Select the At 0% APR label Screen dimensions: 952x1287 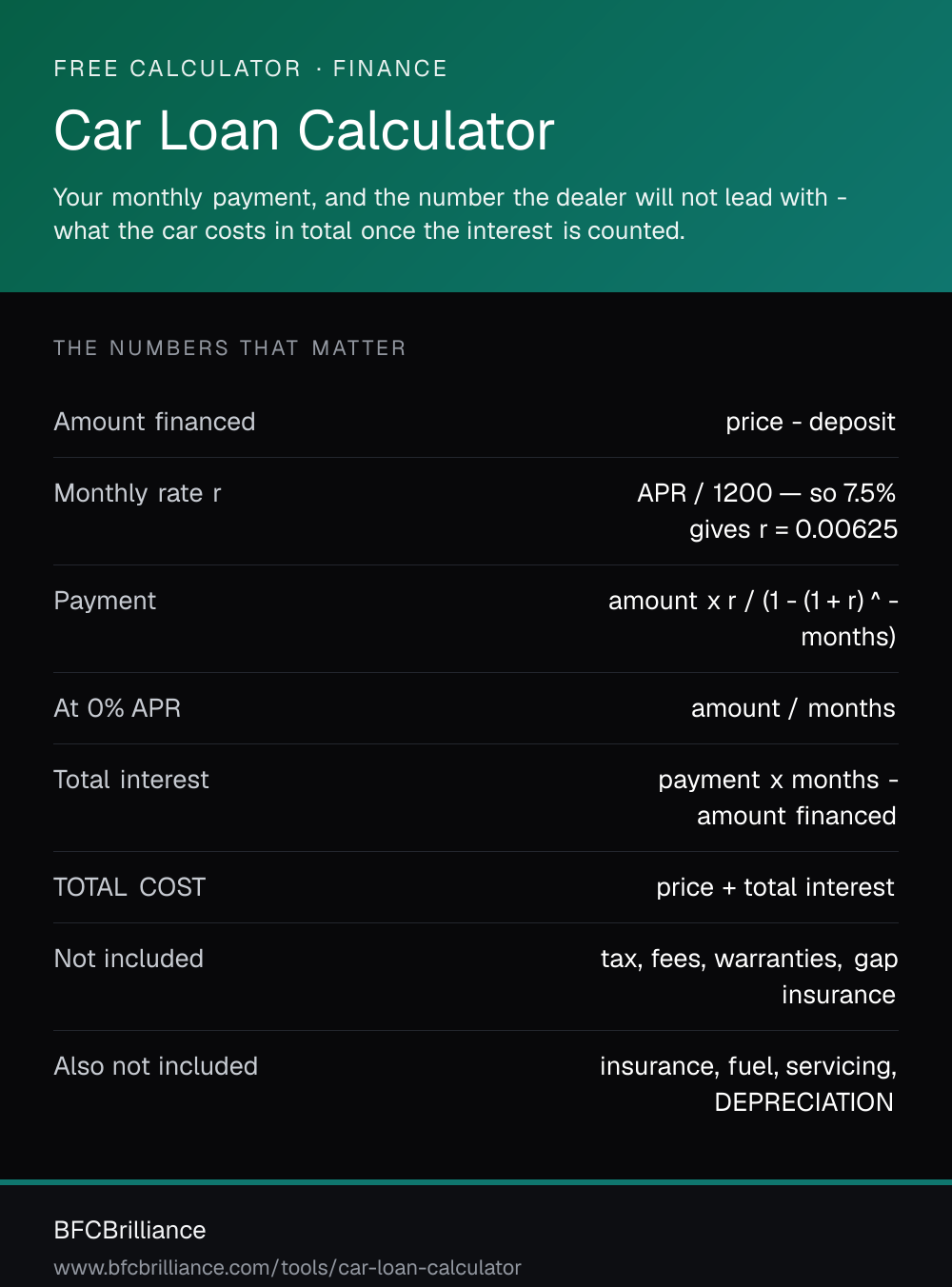click(x=117, y=708)
